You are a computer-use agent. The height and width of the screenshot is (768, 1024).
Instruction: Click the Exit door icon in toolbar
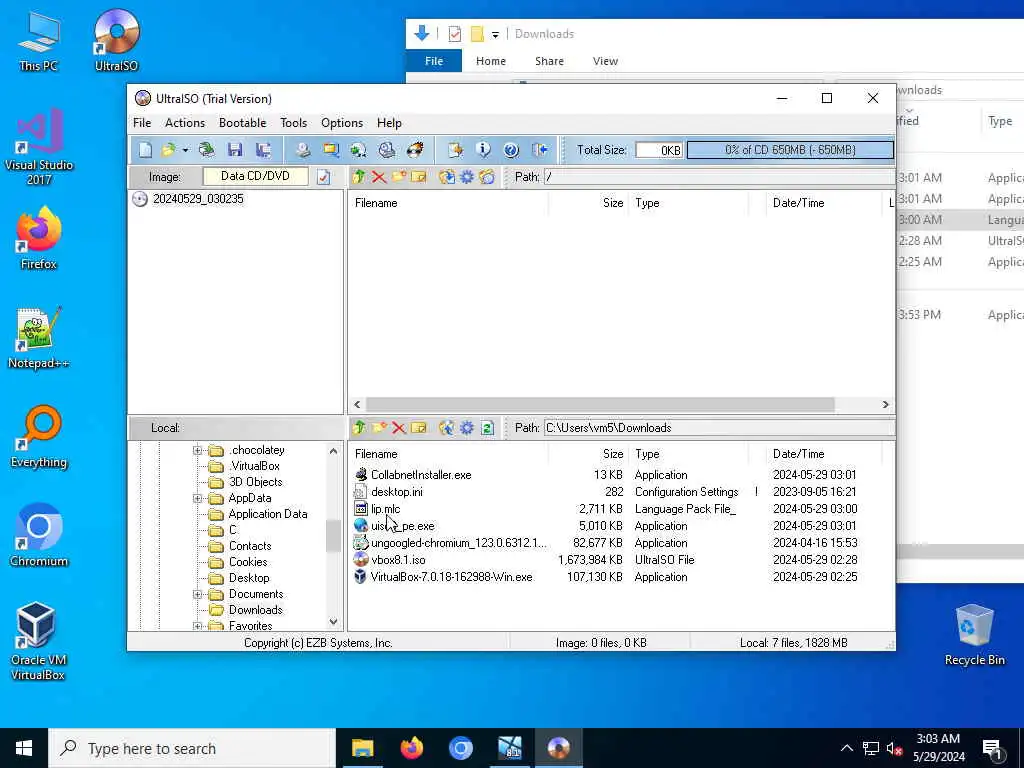coord(539,150)
